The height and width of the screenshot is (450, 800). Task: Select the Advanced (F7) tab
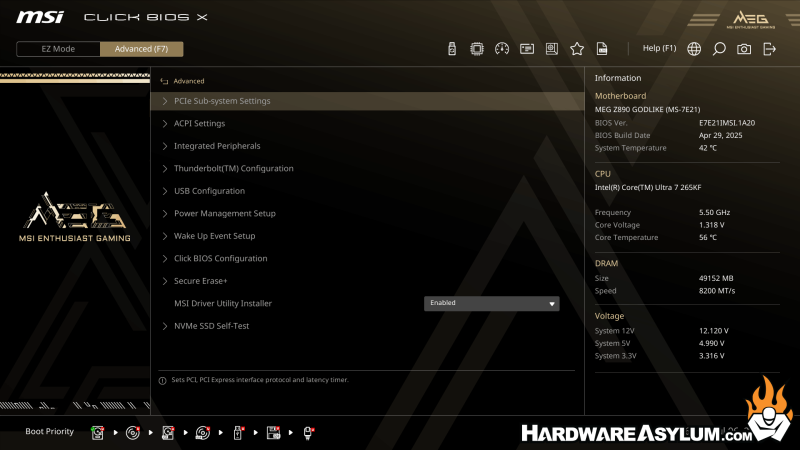141,49
